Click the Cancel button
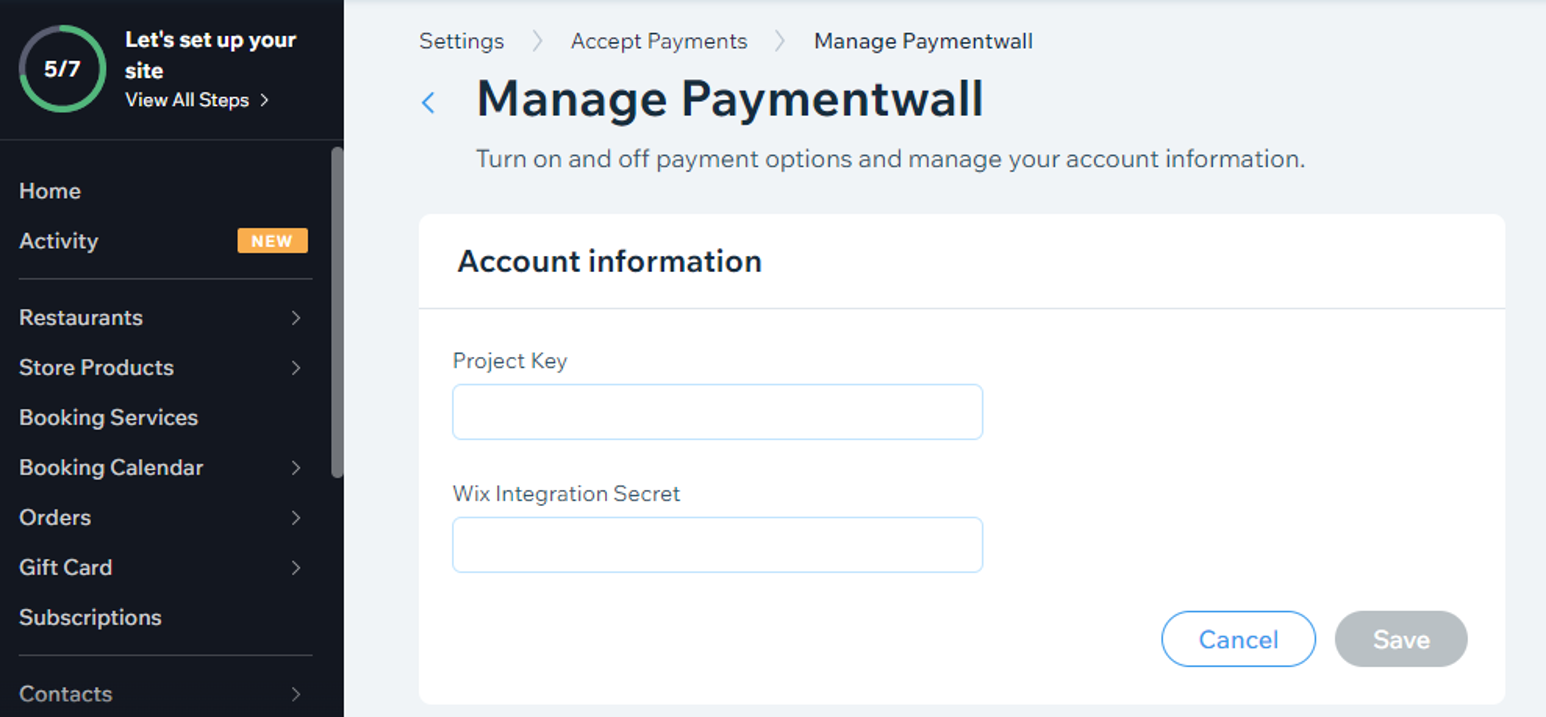Viewport: 1546px width, 717px height. (x=1238, y=639)
